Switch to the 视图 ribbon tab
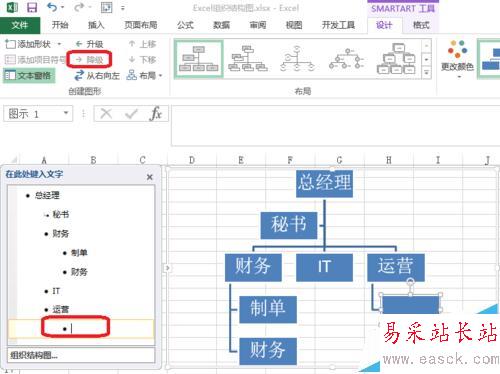The width and height of the screenshot is (500, 374). pyautogui.click(x=294, y=25)
